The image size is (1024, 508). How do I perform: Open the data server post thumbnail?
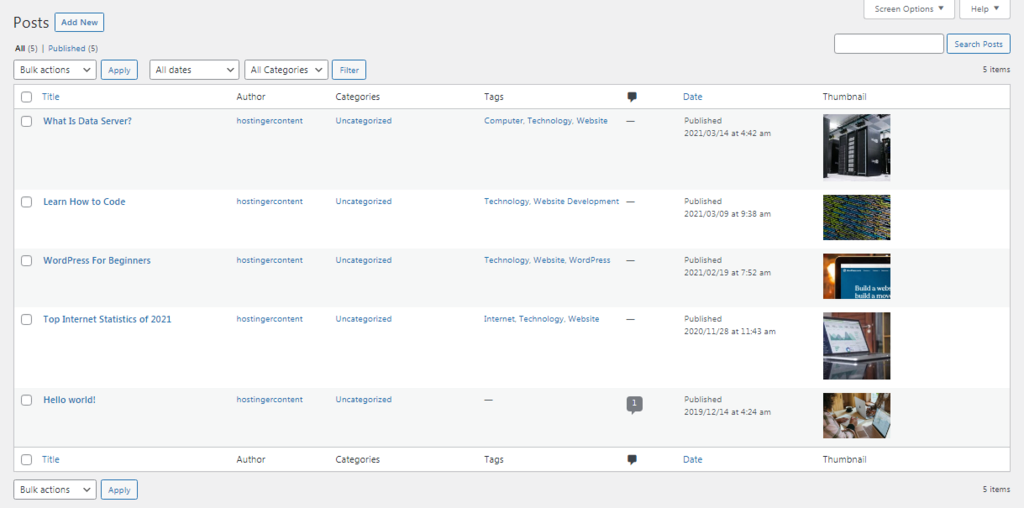[x=856, y=146]
